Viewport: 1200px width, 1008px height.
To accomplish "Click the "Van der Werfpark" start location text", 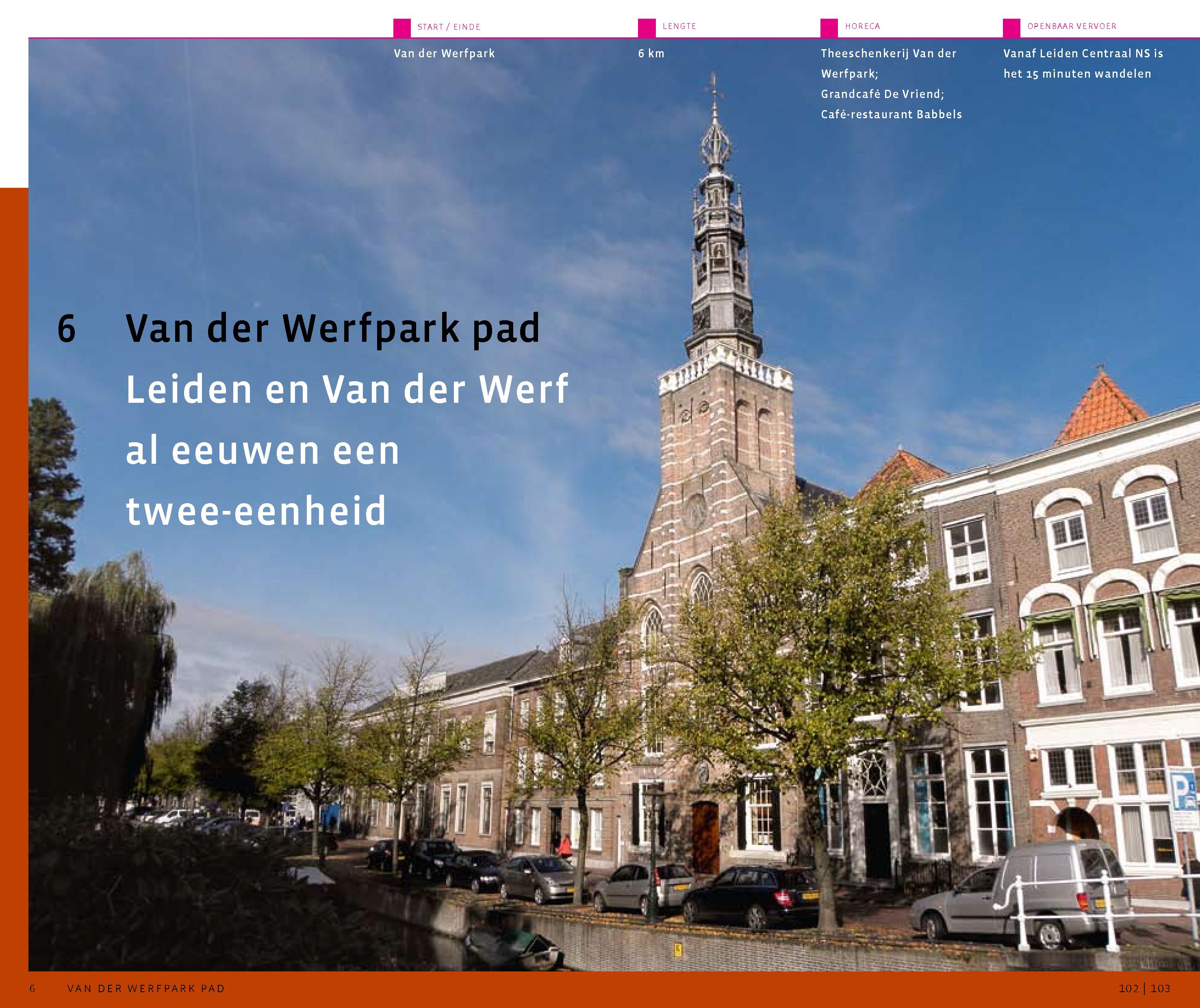I will tap(444, 54).
